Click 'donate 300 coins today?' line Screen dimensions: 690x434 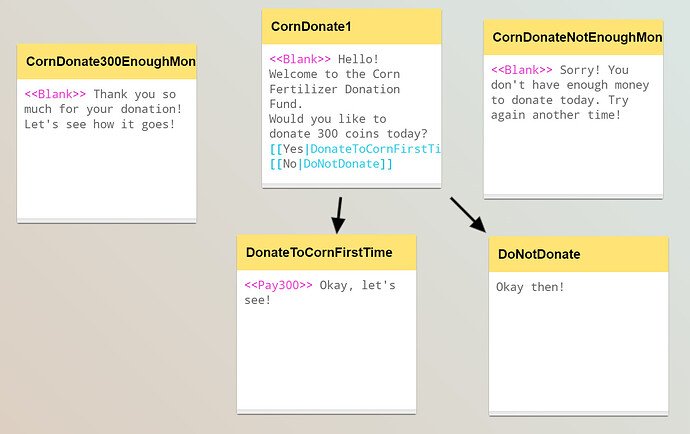[348, 134]
